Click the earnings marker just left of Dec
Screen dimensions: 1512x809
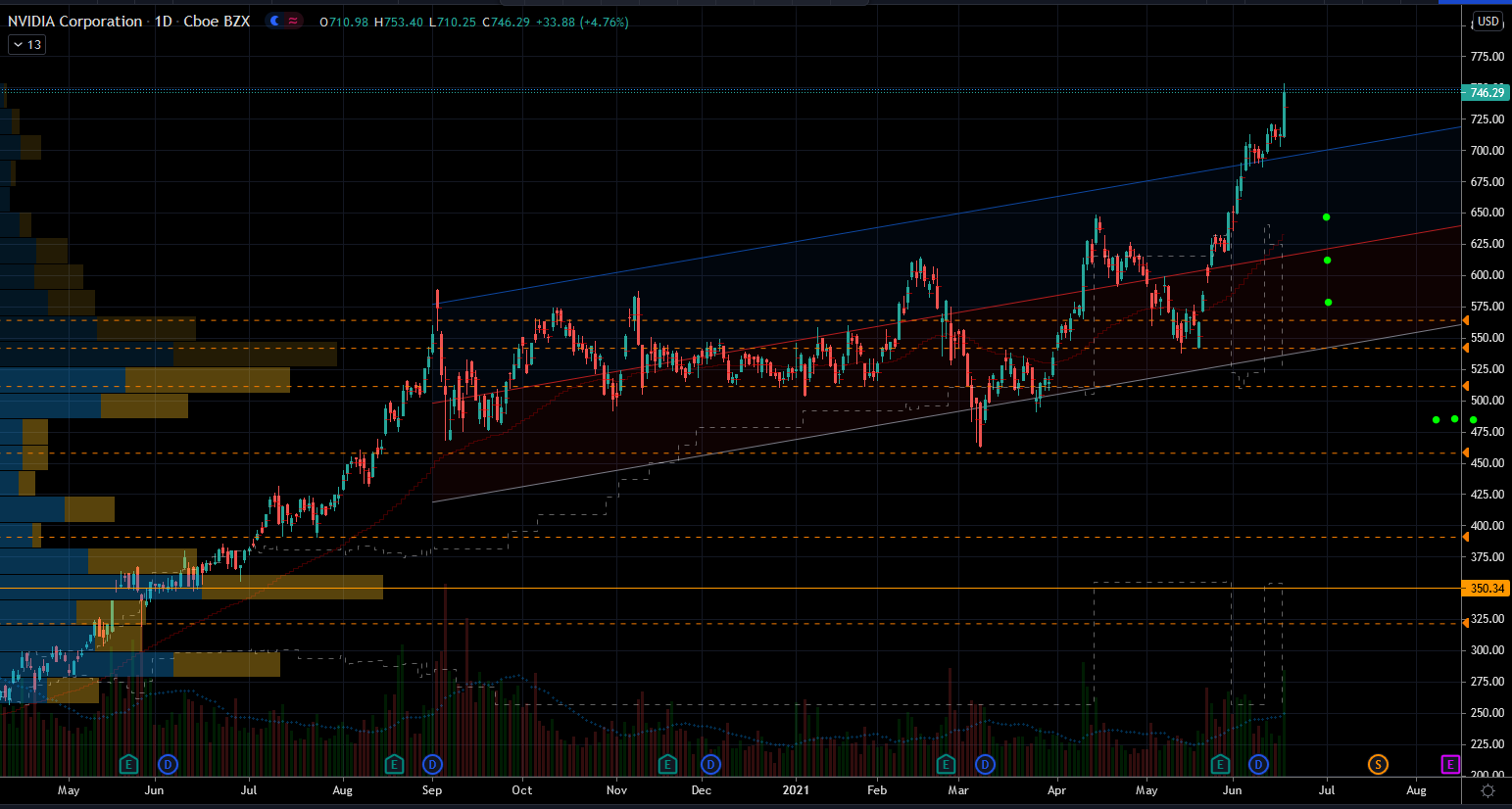pyautogui.click(x=667, y=764)
